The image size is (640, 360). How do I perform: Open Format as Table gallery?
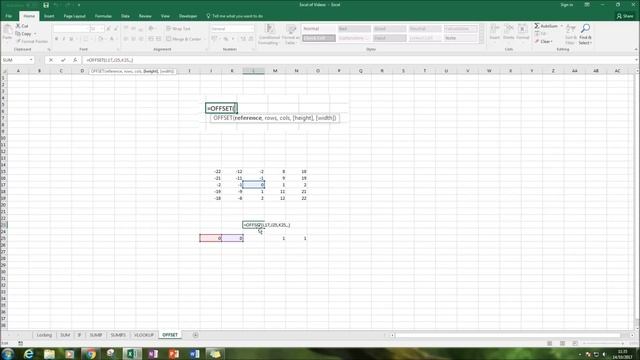[291, 34]
